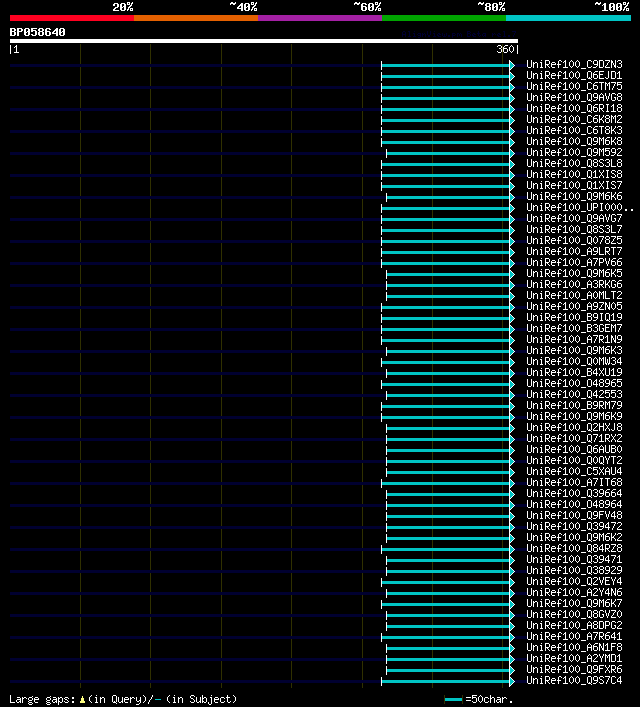Click the orange ~40% identity color bar
Viewport: 640px width, 707px height.
[196, 18]
